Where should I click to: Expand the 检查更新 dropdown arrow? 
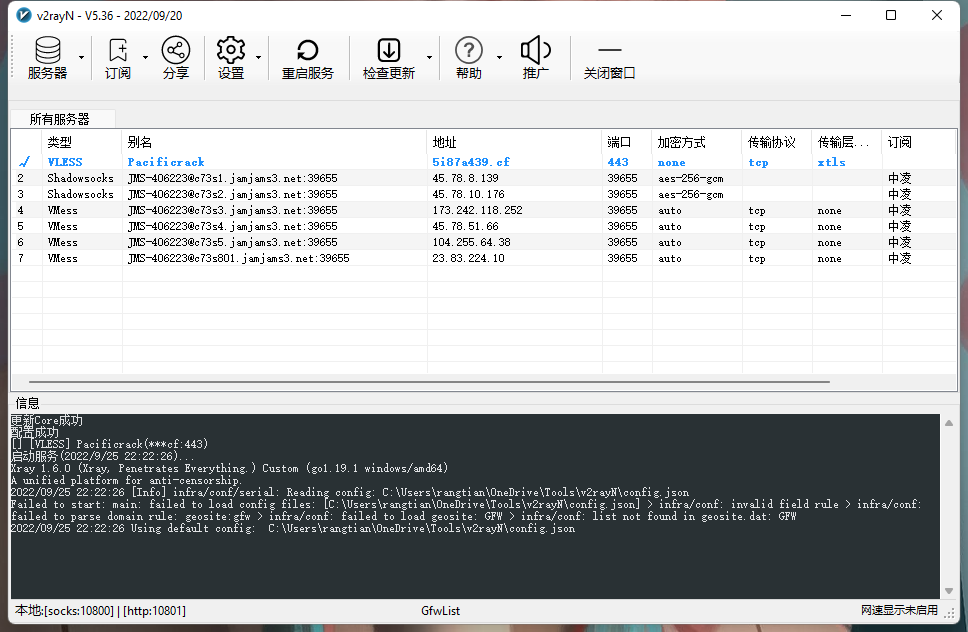click(x=429, y=58)
